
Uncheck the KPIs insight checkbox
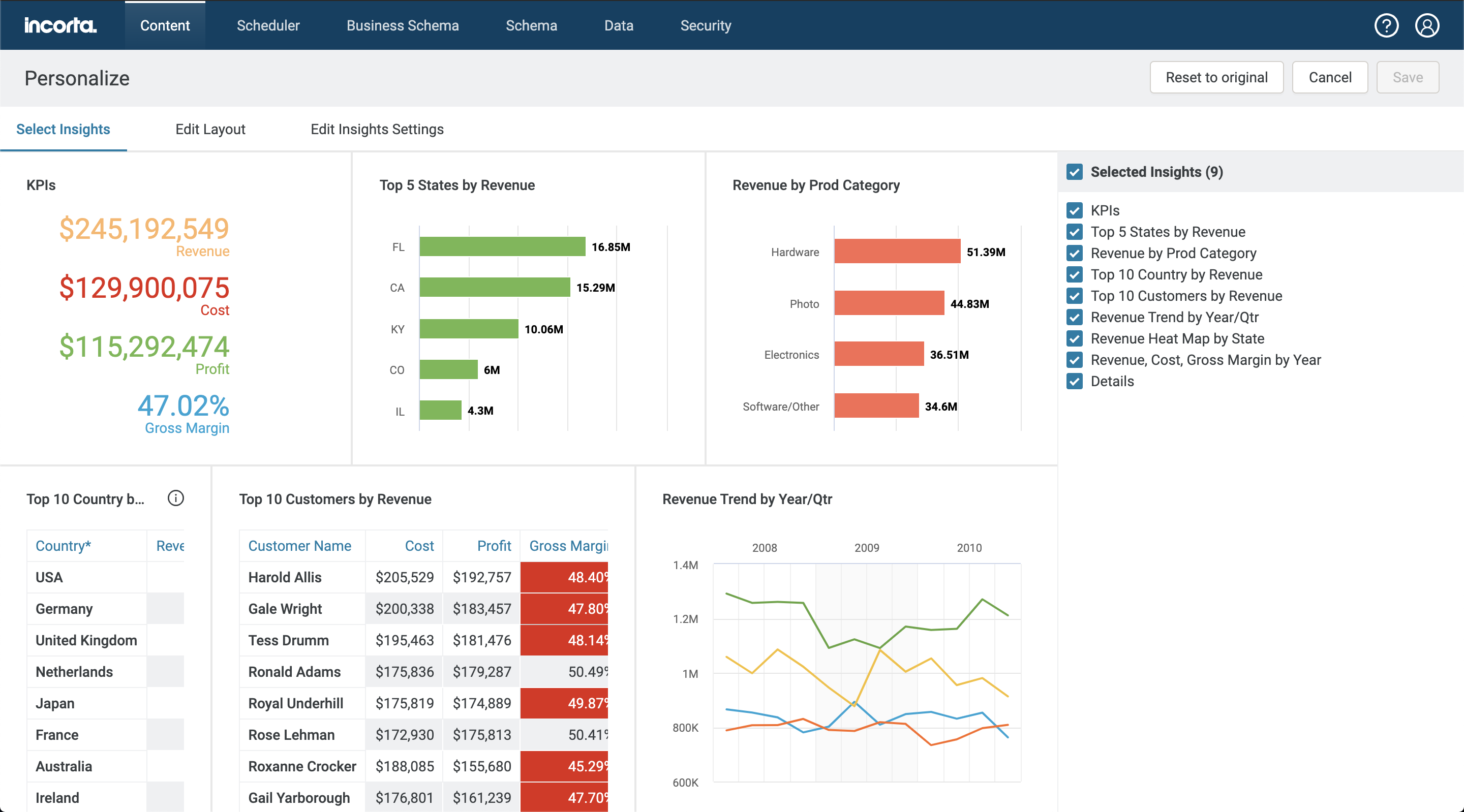coord(1074,211)
